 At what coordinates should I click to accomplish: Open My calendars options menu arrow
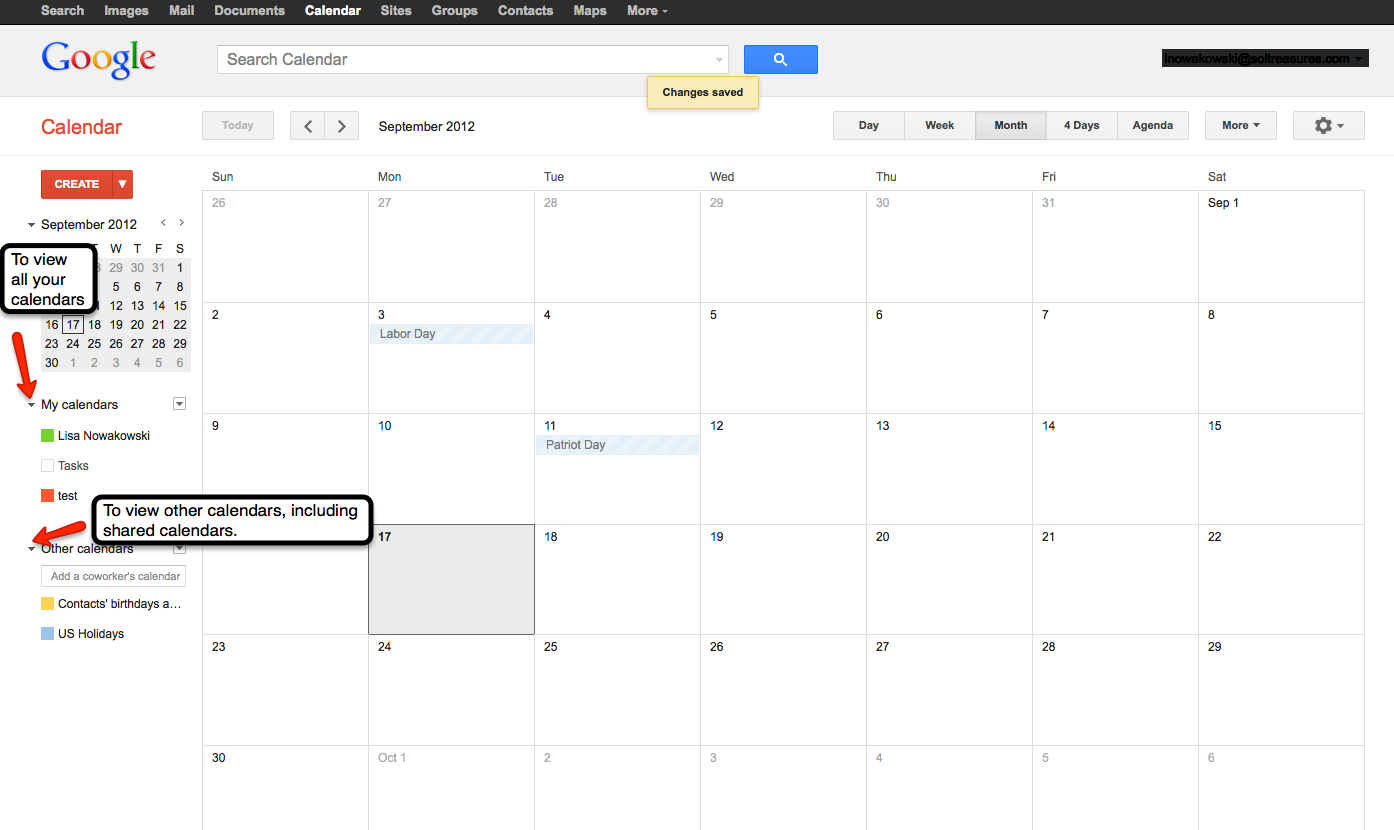pyautogui.click(x=179, y=404)
